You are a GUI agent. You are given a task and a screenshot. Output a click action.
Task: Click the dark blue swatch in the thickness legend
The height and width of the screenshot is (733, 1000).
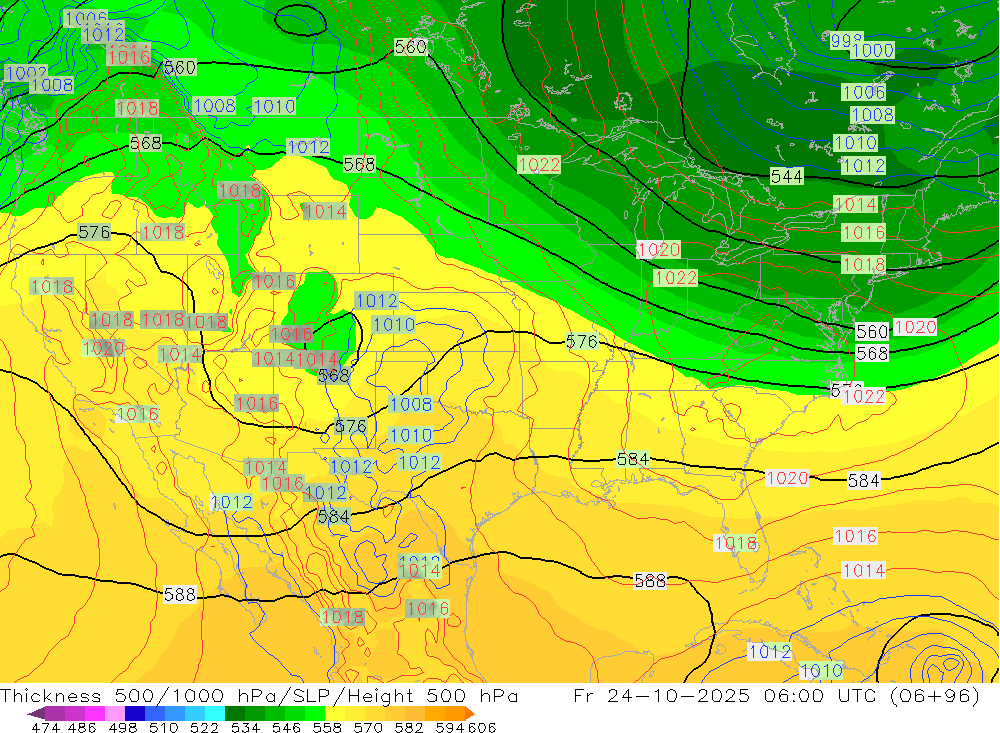135,713
